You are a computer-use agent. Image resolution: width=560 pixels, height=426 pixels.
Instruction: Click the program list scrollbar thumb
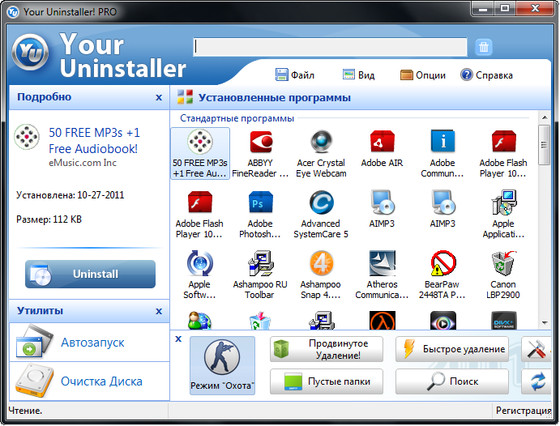click(544, 145)
